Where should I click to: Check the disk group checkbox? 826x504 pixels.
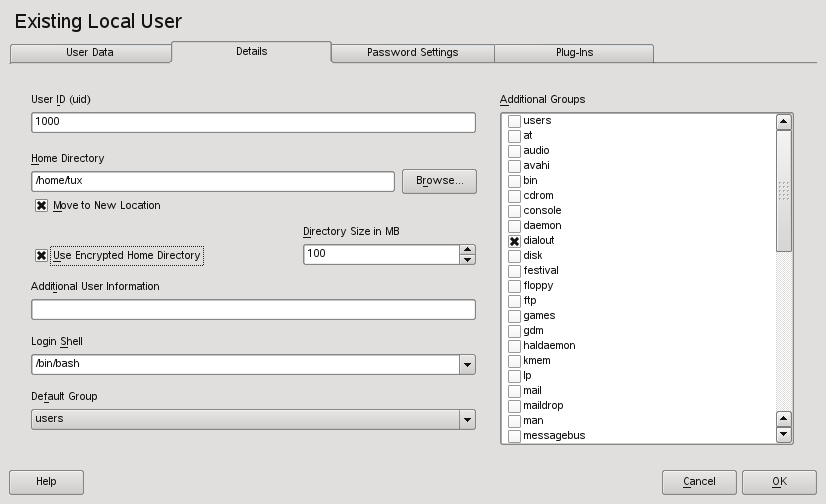tap(514, 256)
